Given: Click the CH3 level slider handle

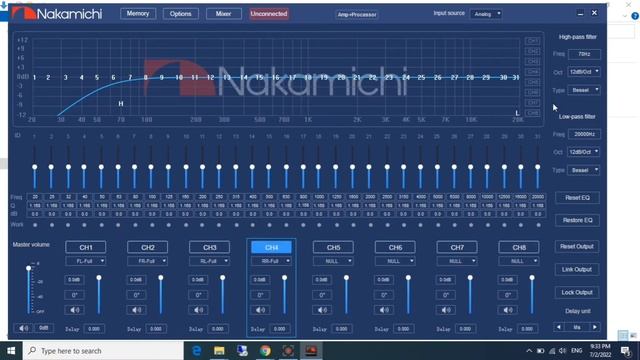Looking at the screenshot, I should [222, 278].
